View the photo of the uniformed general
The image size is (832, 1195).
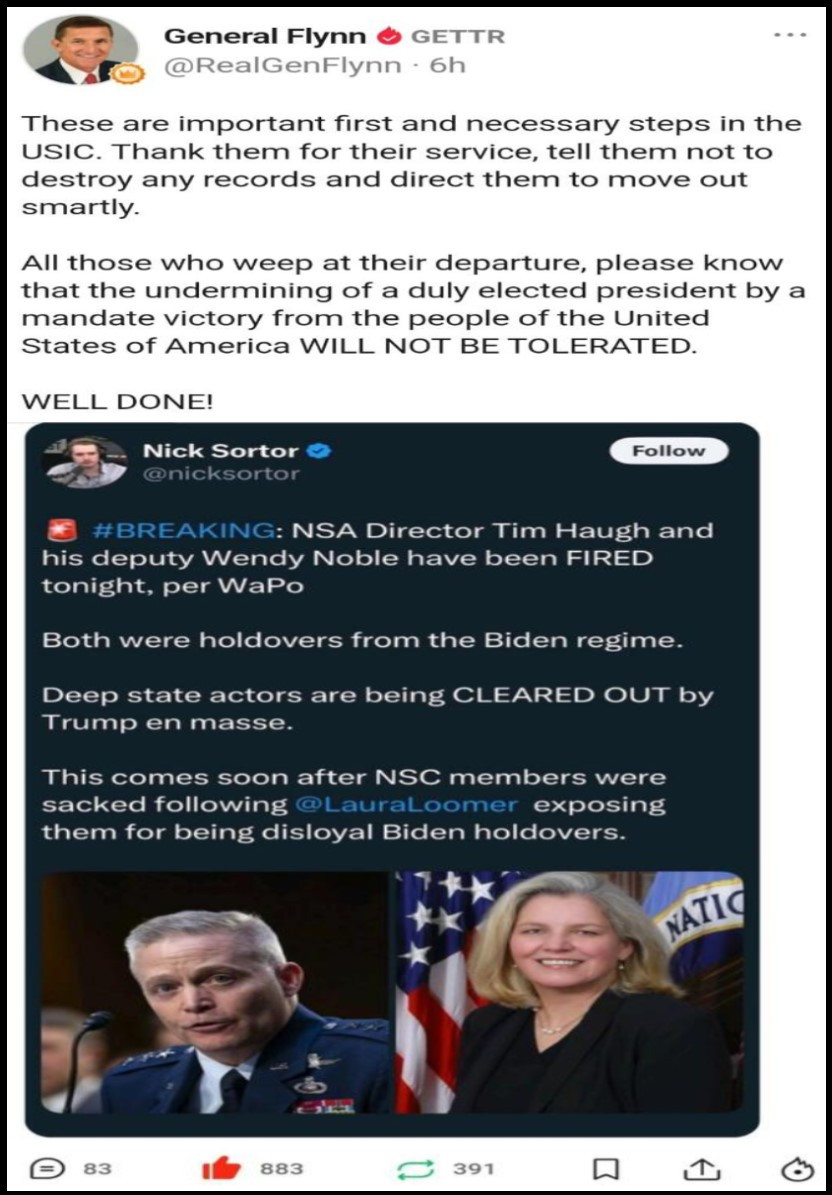click(215, 992)
